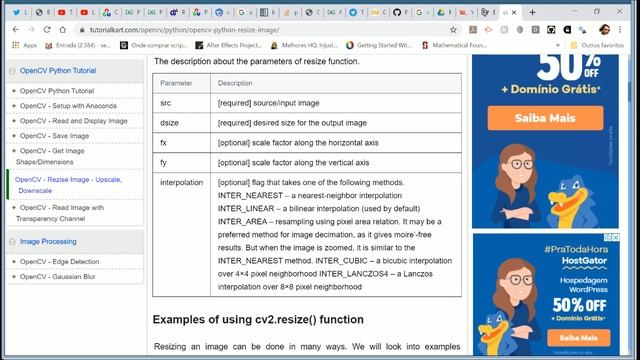
Task: Open Chrome's three-dot menu
Action: point(620,30)
